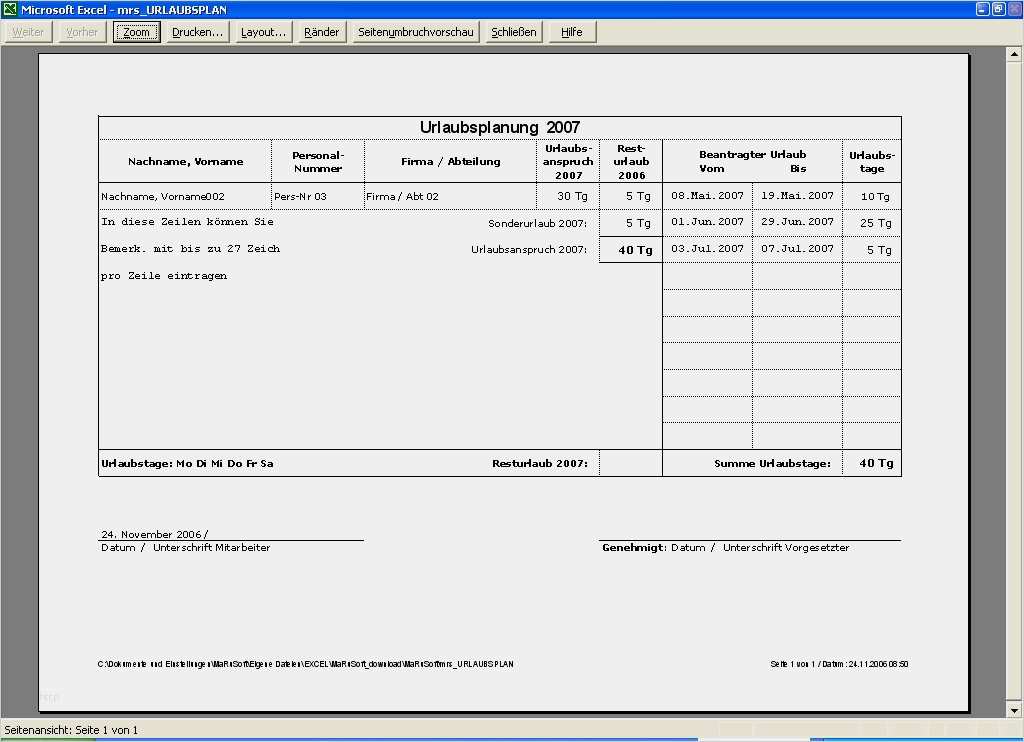The width and height of the screenshot is (1024, 742).
Task: Click the Weiter button for the next page
Action: click(x=28, y=32)
